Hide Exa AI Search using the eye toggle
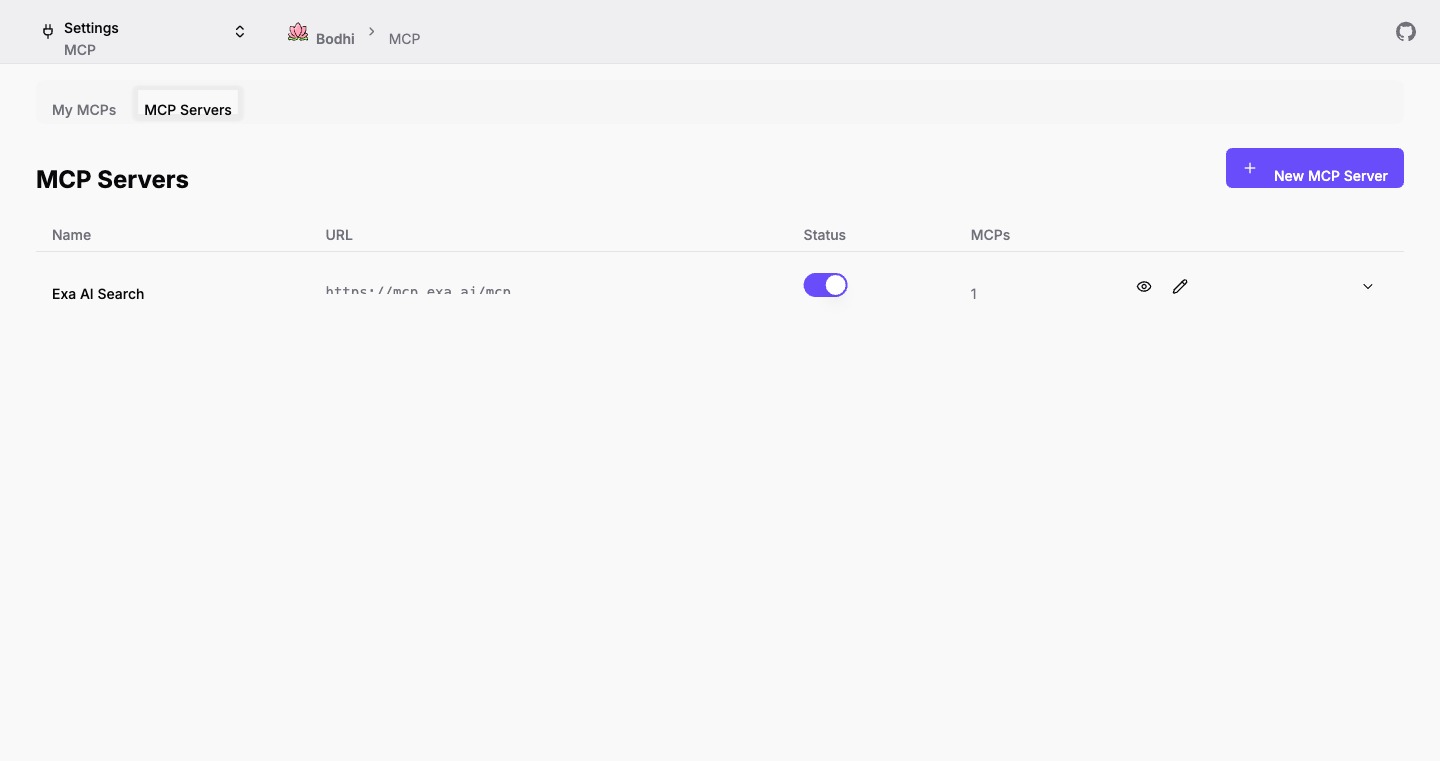Viewport: 1440px width, 761px height. pos(1144,286)
